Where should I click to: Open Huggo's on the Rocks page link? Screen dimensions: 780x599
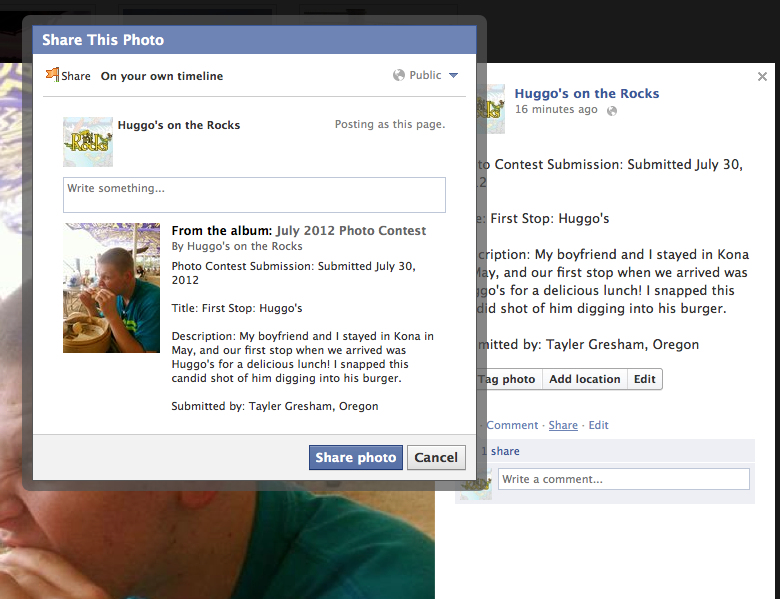586,94
